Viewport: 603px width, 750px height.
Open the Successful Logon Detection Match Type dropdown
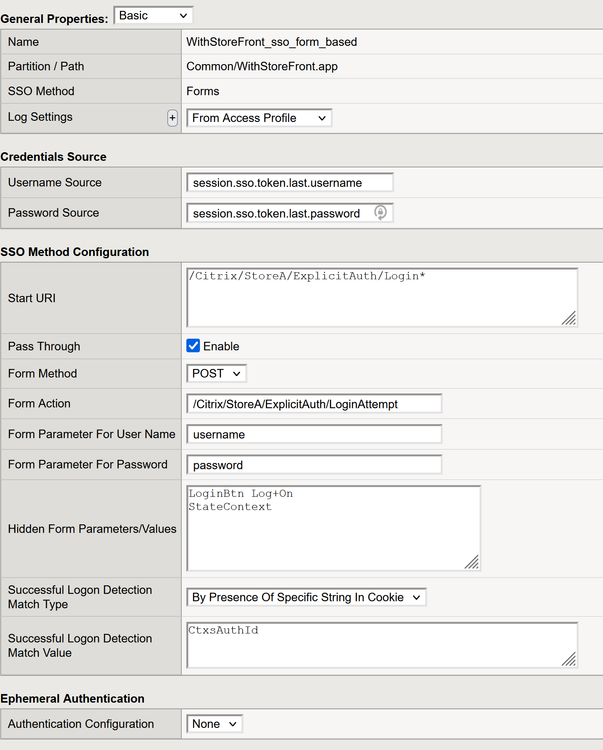(306, 597)
